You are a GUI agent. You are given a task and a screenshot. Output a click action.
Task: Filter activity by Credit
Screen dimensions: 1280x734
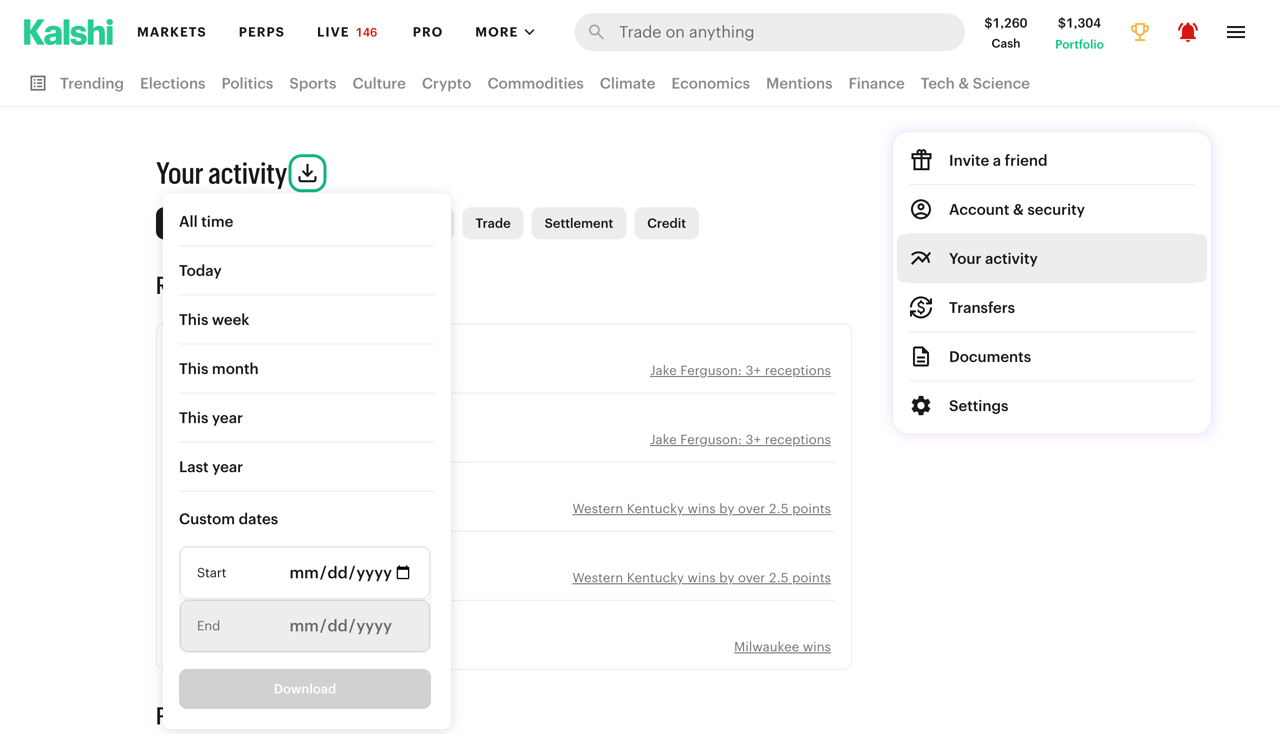click(x=666, y=223)
